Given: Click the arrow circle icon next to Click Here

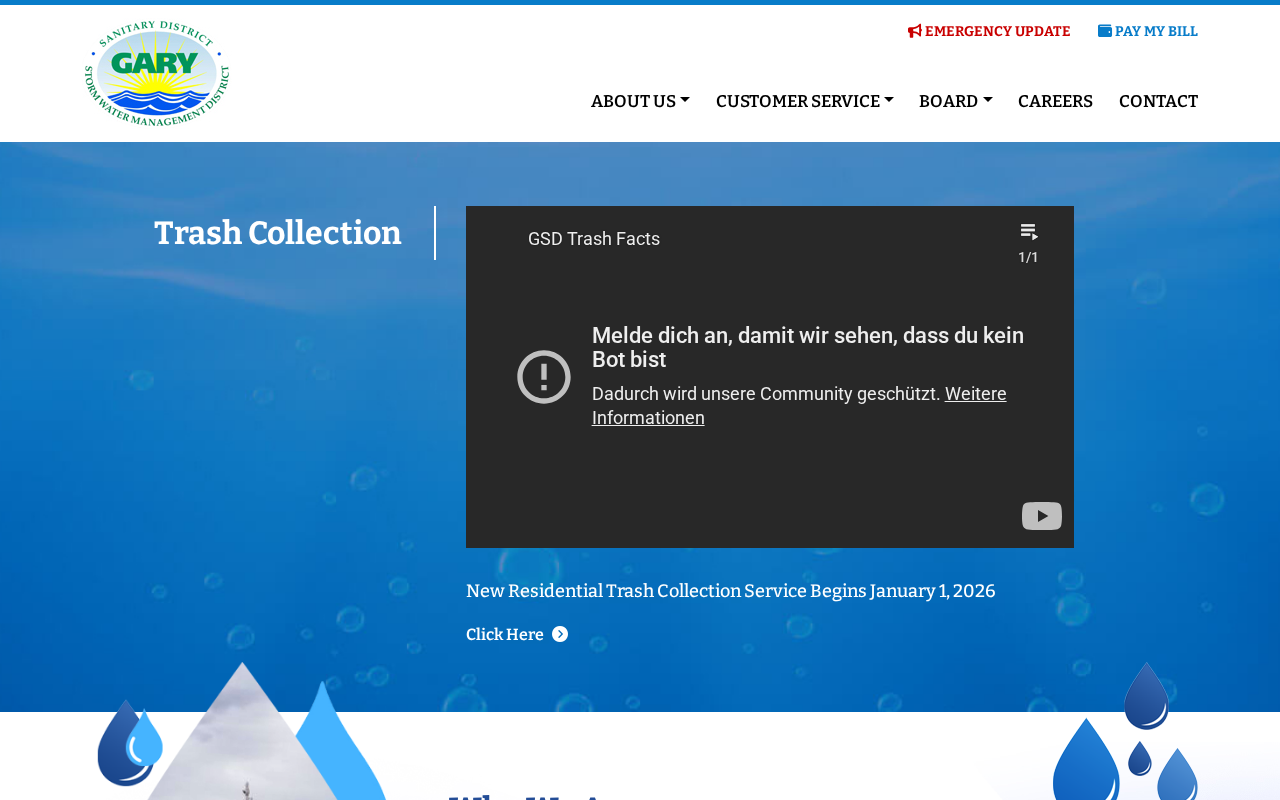Looking at the screenshot, I should (x=560, y=634).
